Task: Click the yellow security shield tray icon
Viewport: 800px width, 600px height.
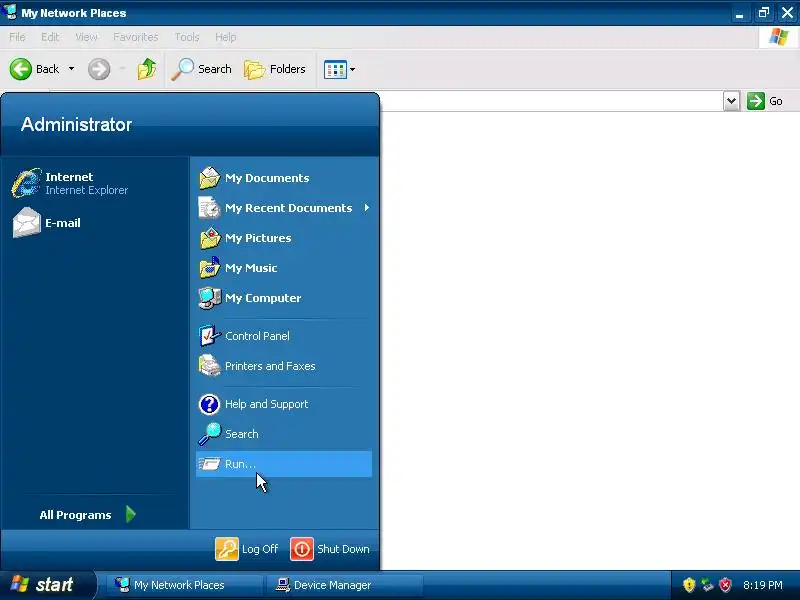Action: point(689,585)
